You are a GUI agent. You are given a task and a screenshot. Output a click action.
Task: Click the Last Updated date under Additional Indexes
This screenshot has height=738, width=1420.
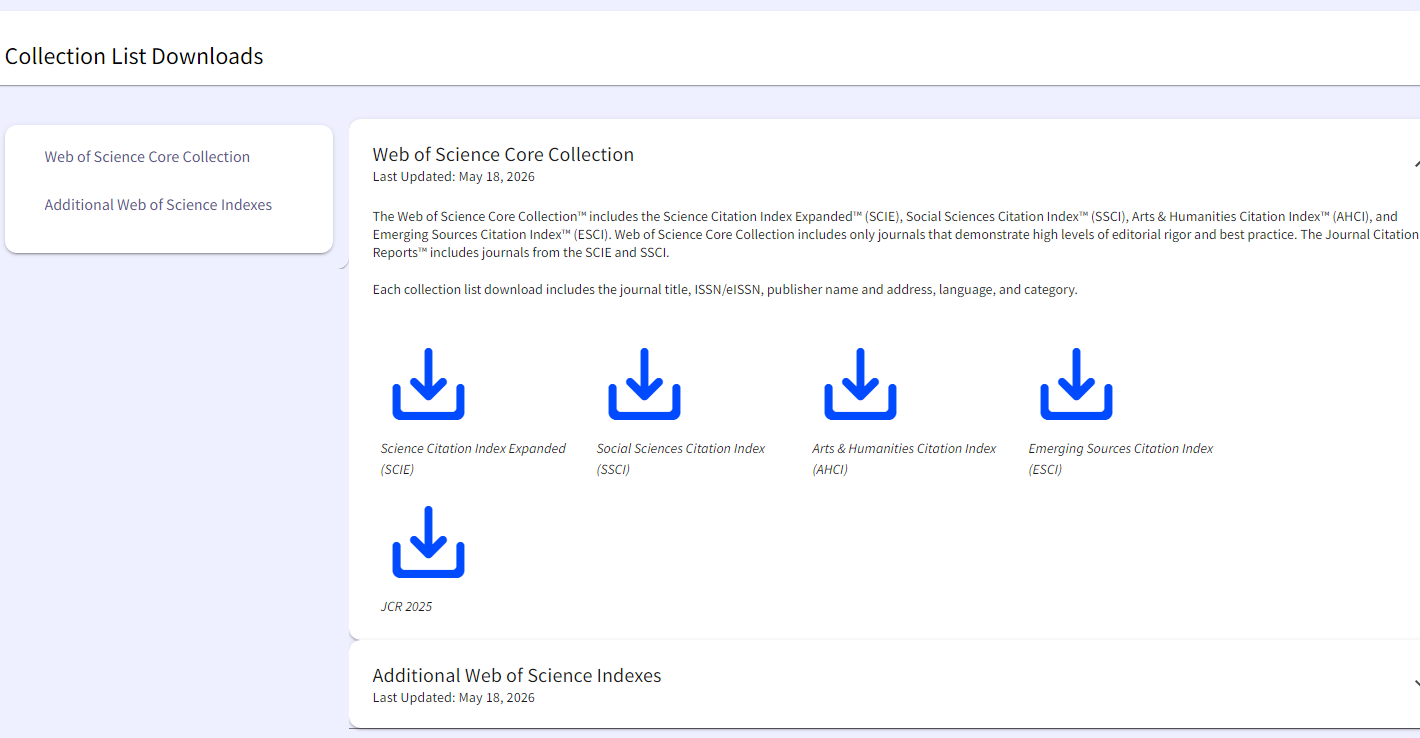[x=453, y=698]
